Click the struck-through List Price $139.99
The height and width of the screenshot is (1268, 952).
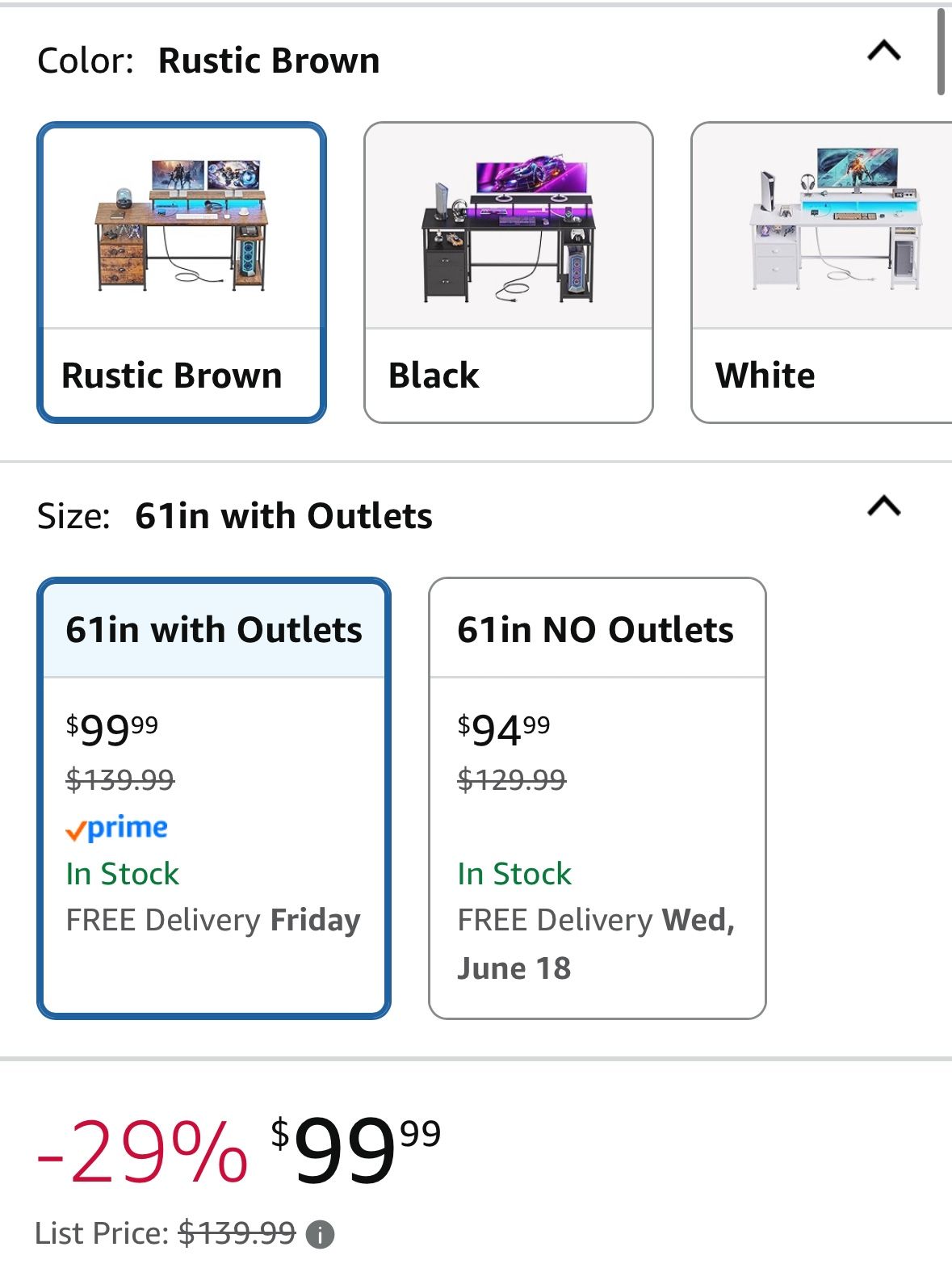237,1233
